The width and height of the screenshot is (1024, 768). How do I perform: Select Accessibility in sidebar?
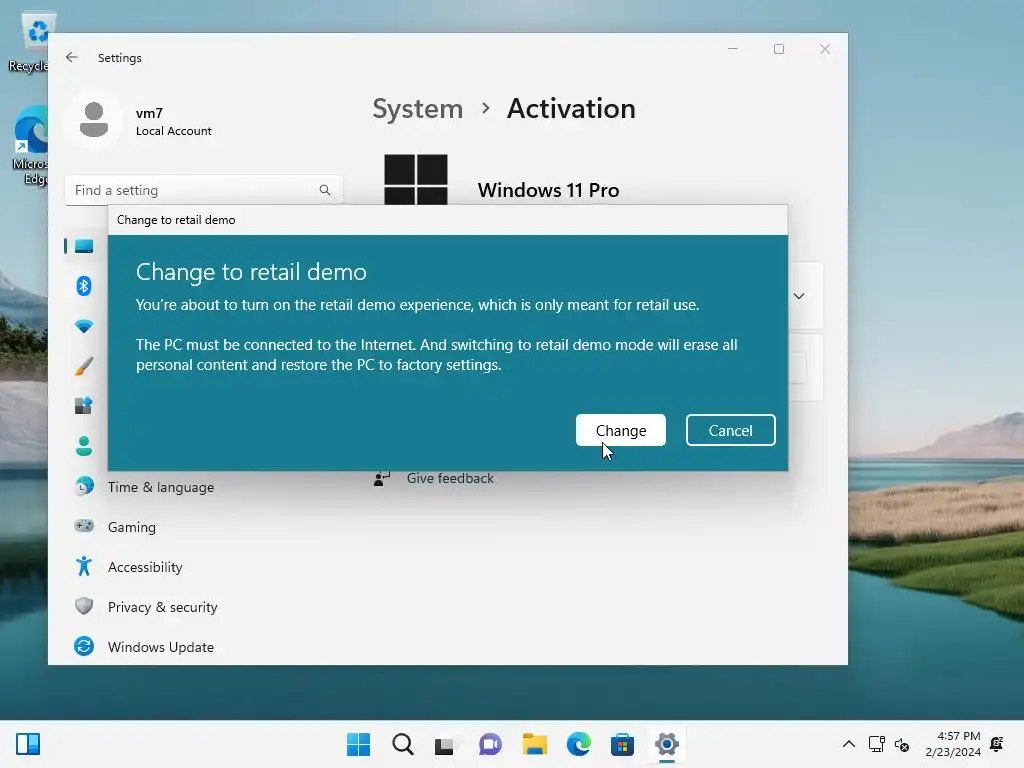tap(144, 567)
